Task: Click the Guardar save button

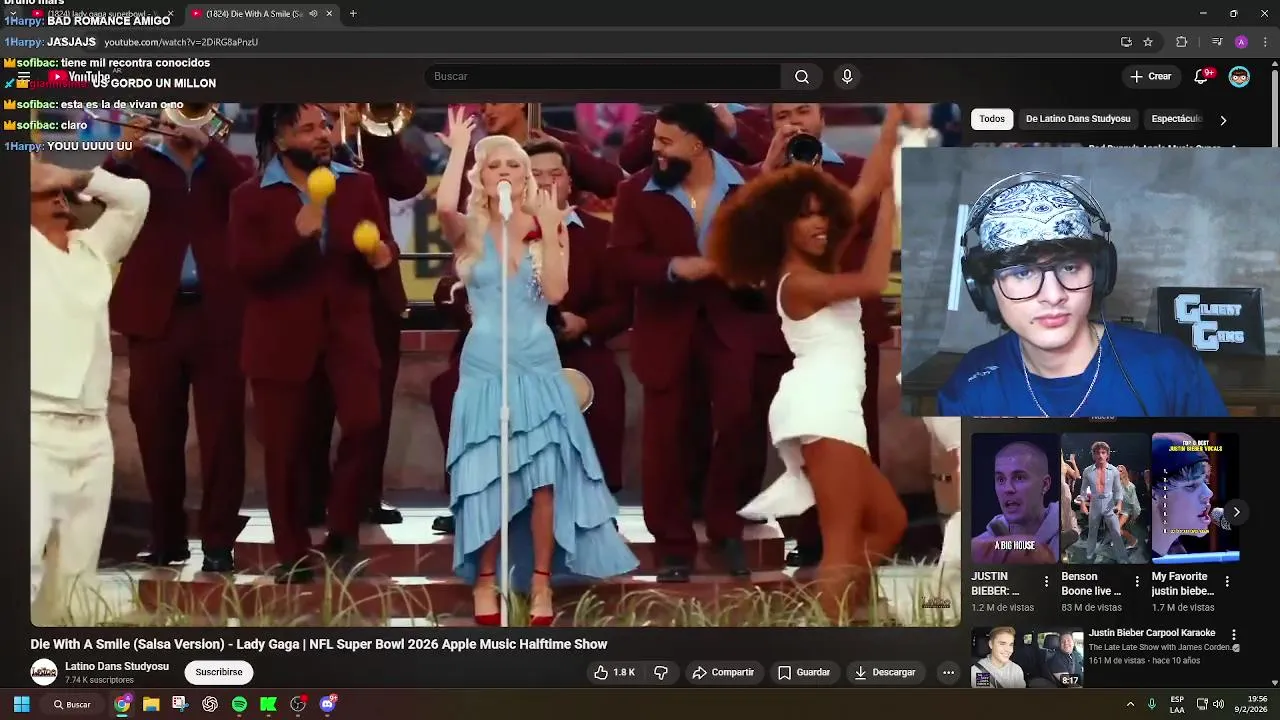Action: (x=804, y=673)
